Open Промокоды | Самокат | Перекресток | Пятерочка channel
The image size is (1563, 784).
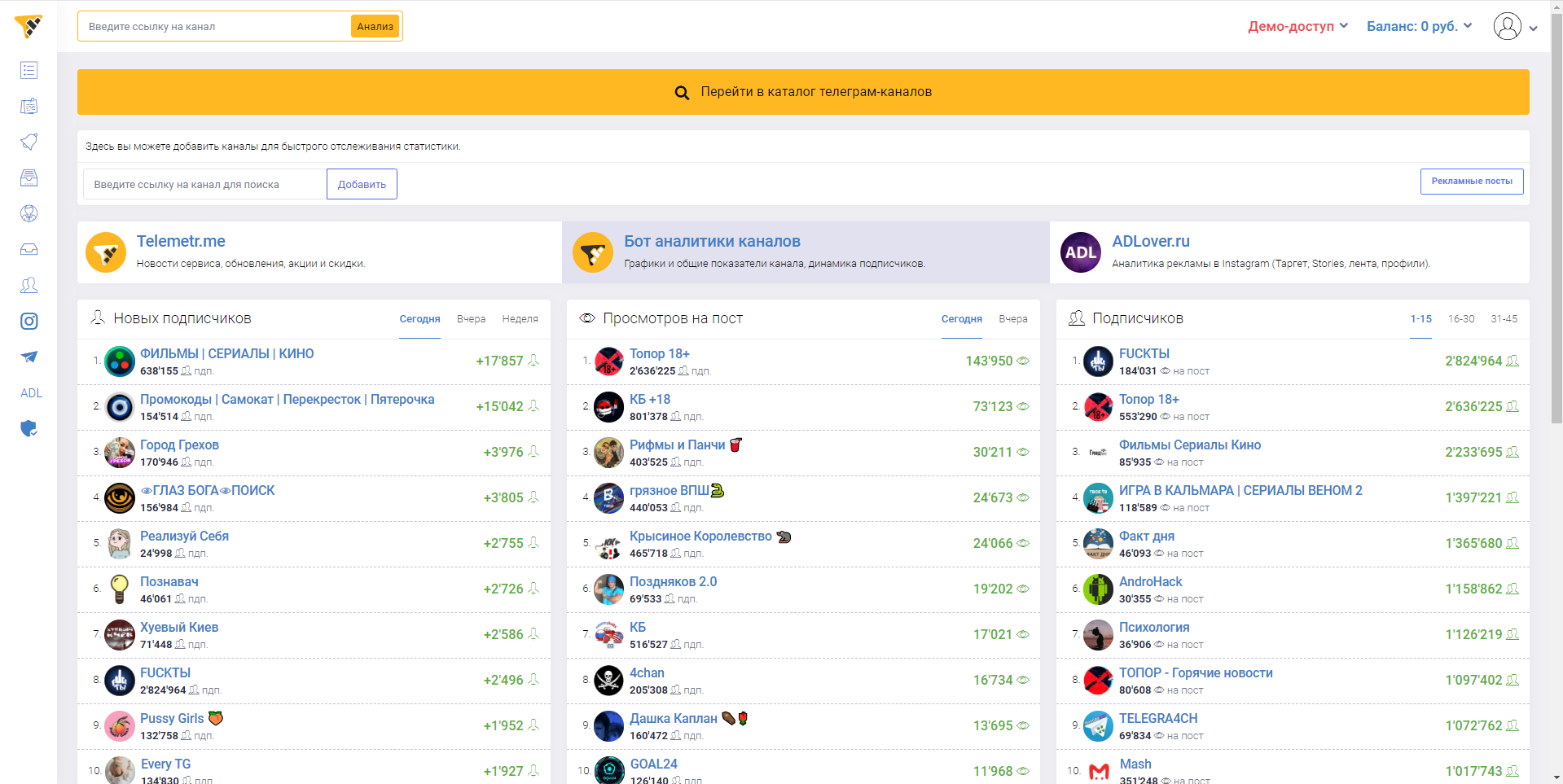tap(287, 399)
